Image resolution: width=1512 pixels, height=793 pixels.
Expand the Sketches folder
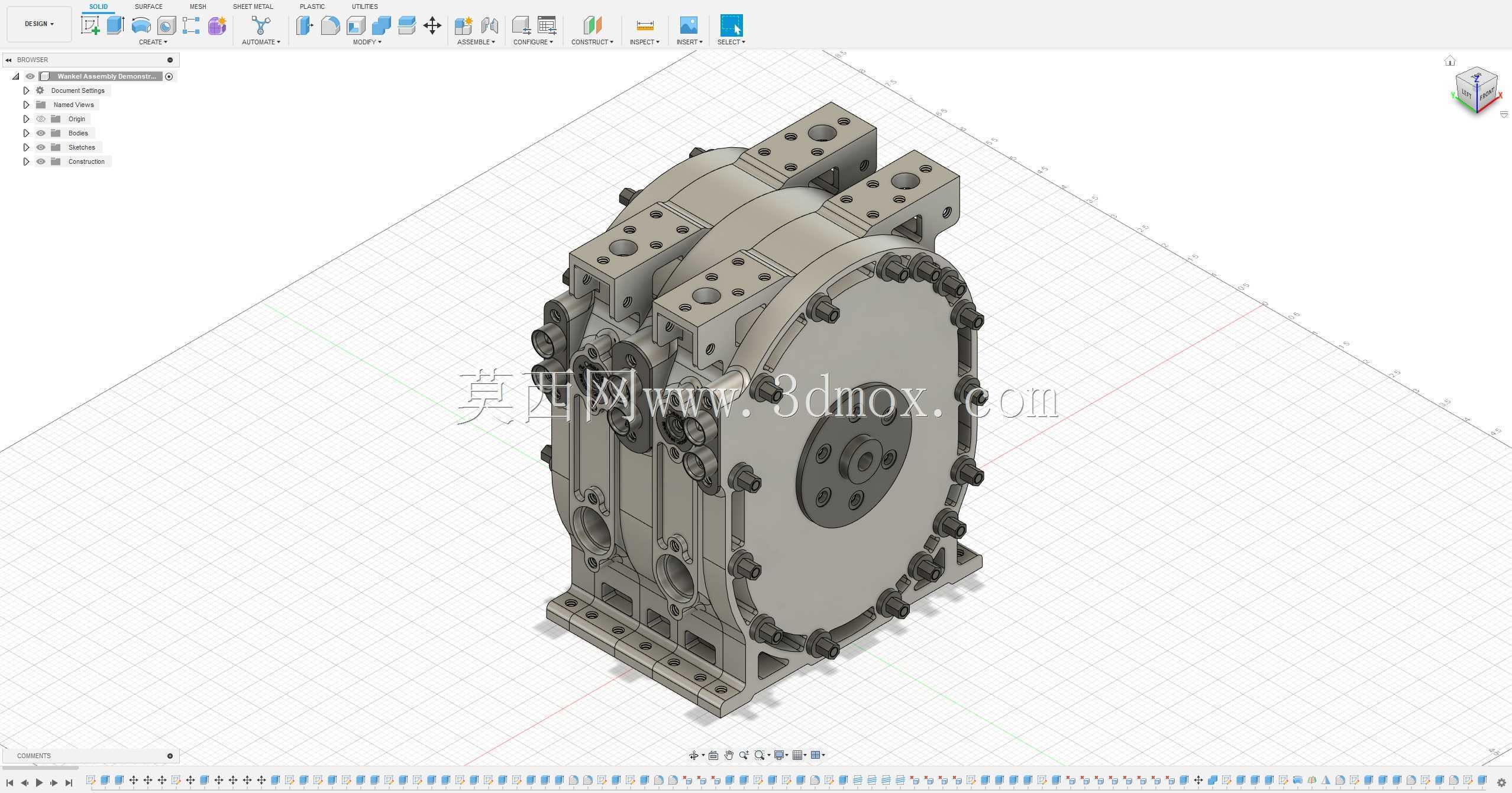click(26, 147)
